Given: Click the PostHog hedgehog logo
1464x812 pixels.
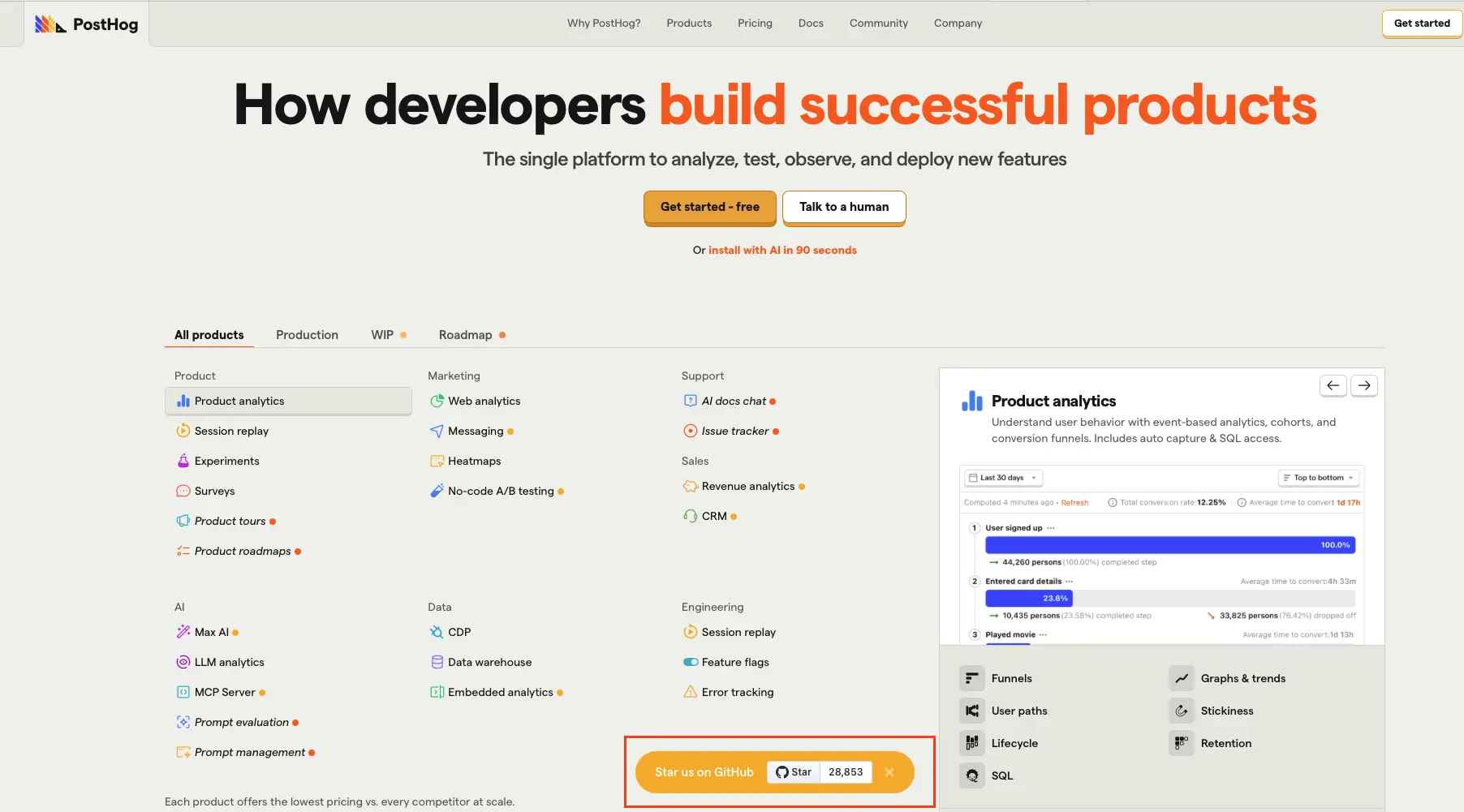Looking at the screenshot, I should pyautogui.click(x=86, y=24).
